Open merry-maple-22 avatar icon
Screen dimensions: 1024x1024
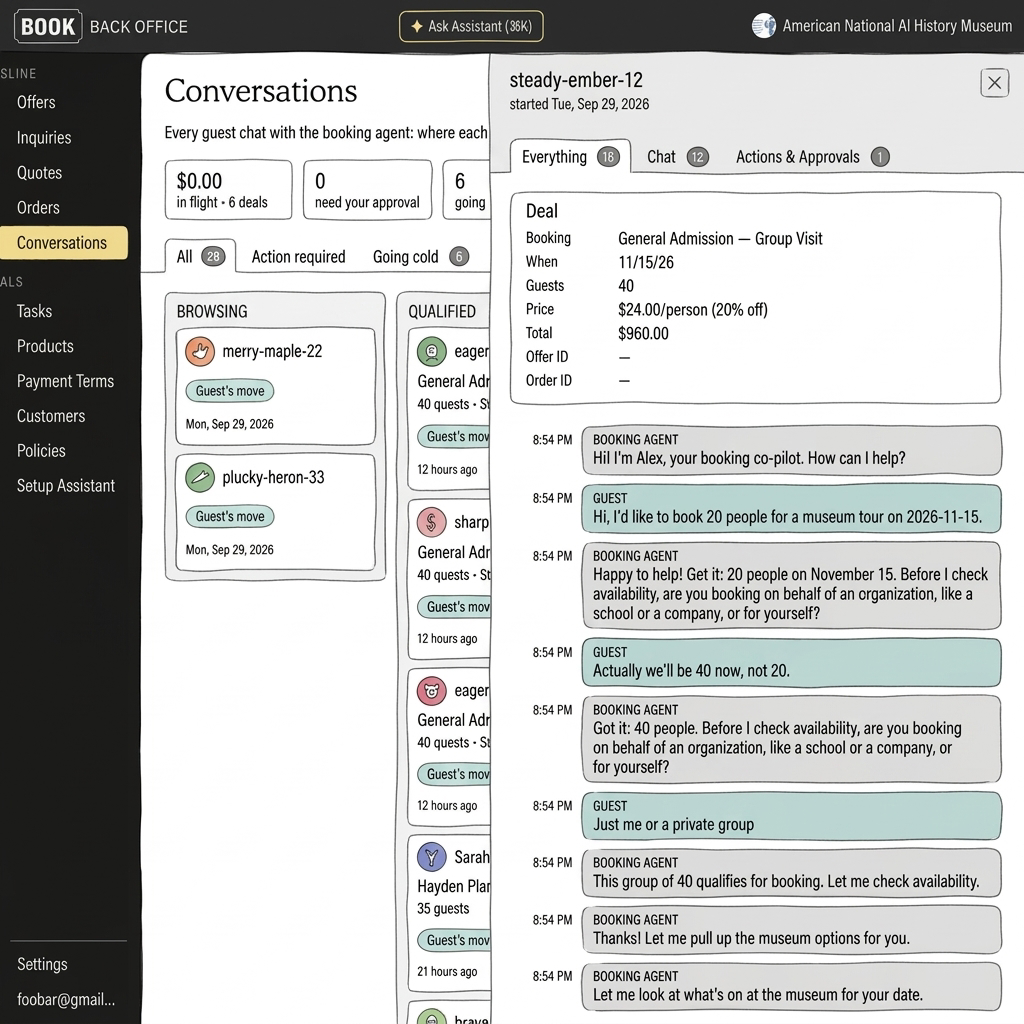pyautogui.click(x=200, y=351)
